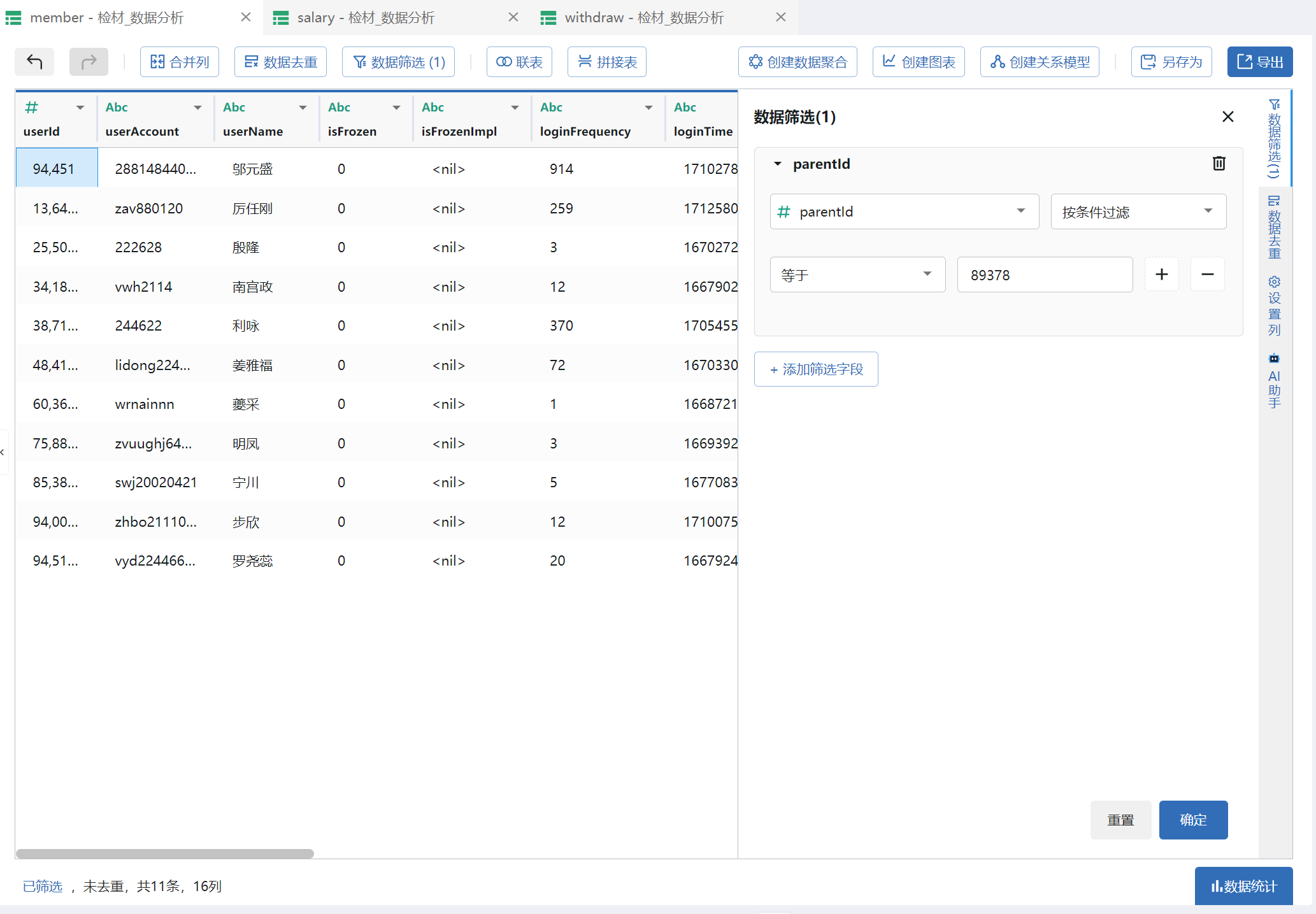Add a condition with the plus button
Image resolution: width=1316 pixels, height=914 pixels.
pos(1161,275)
